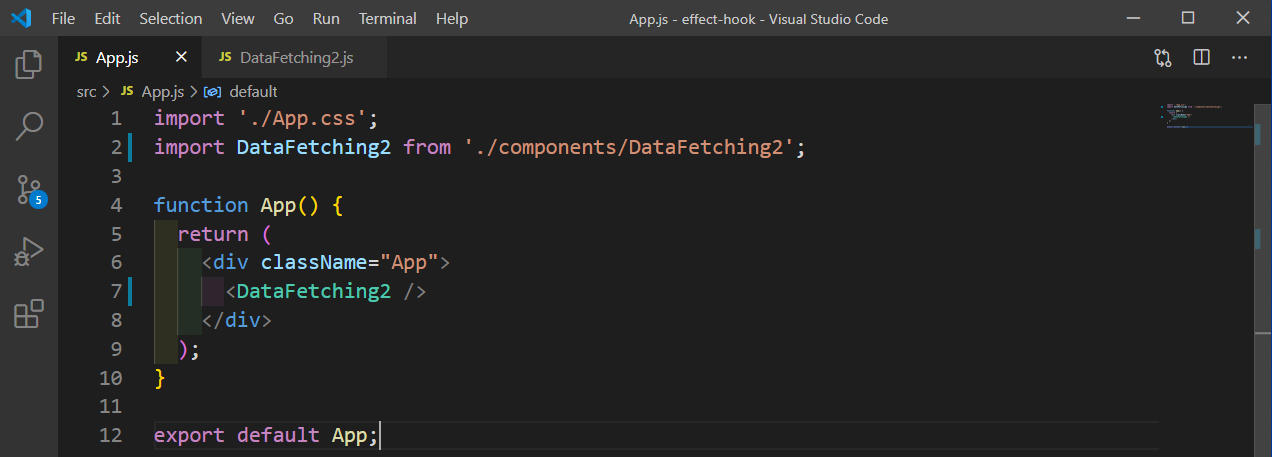
Task: Open the Selection menu
Action: point(171,18)
